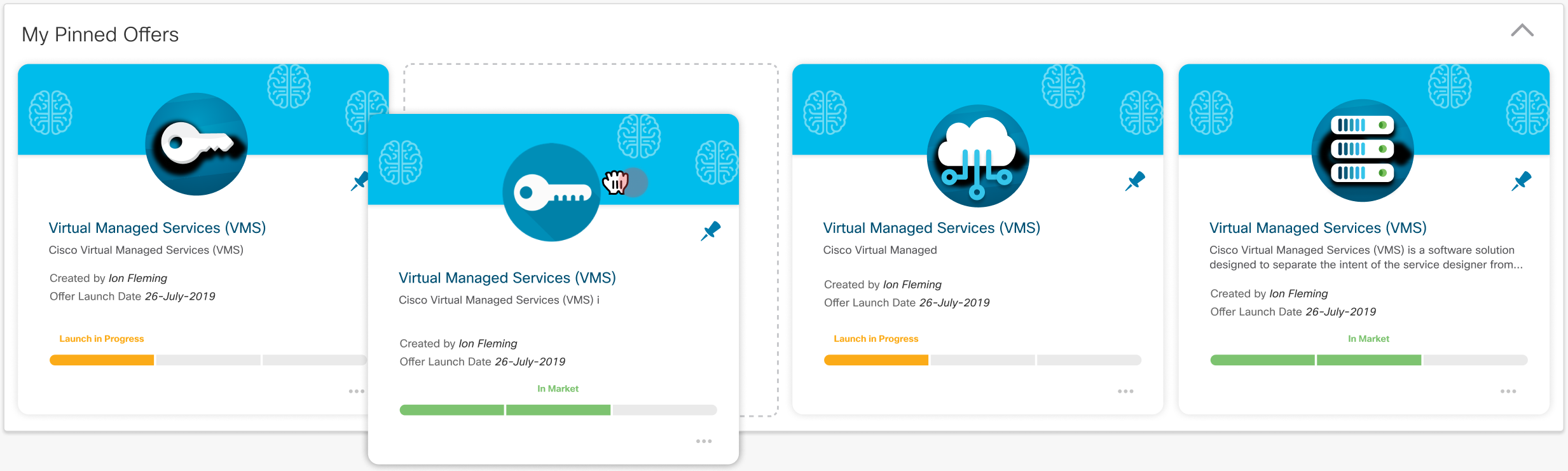The image size is (1568, 471).
Task: Click the green In Market progress bar on server card
Action: pos(1315,360)
